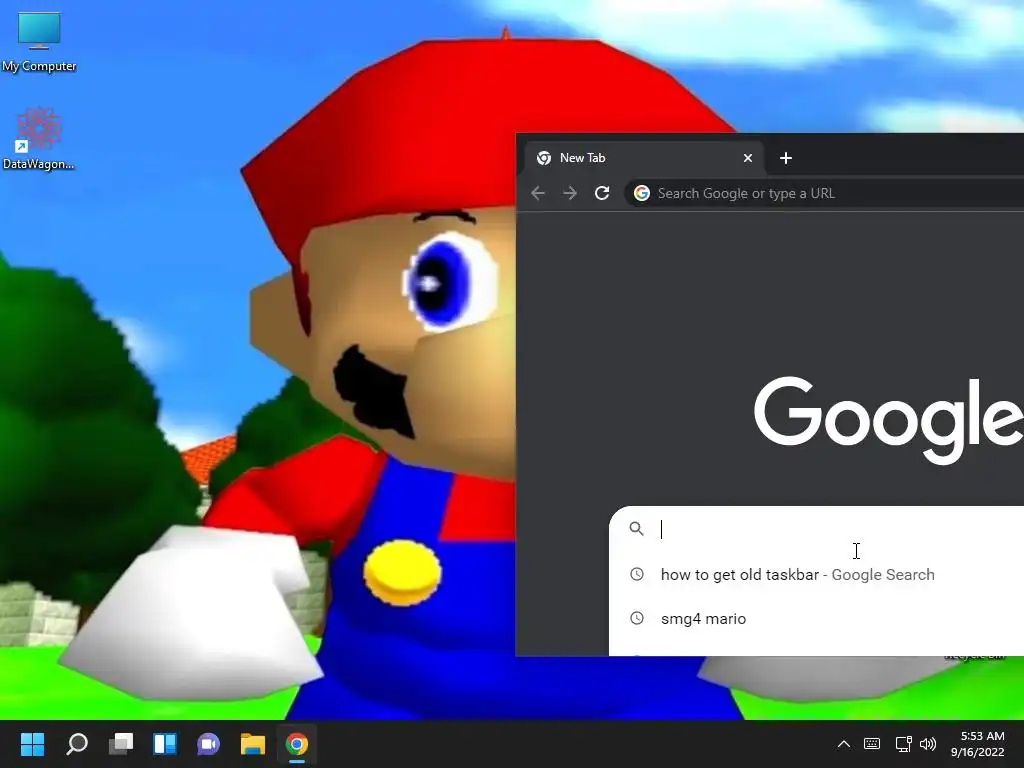This screenshot has width=1024, height=768.
Task: Open File Explorer from the taskbar
Action: 253,744
